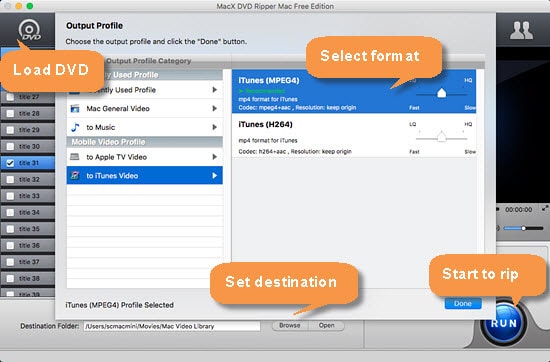Check the title 28 checkbox

pos(10,113)
